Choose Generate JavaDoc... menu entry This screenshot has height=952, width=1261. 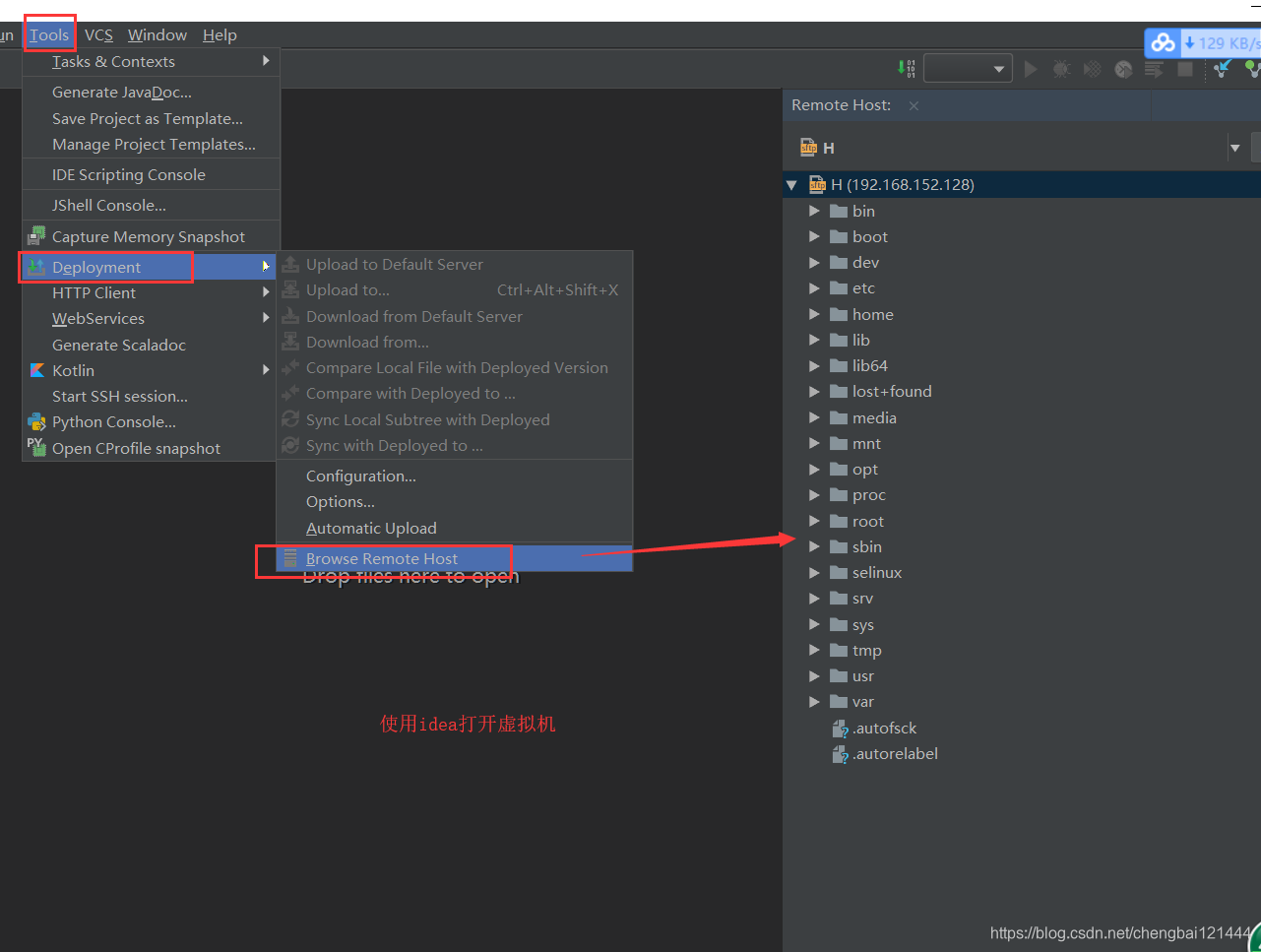[x=151, y=92]
